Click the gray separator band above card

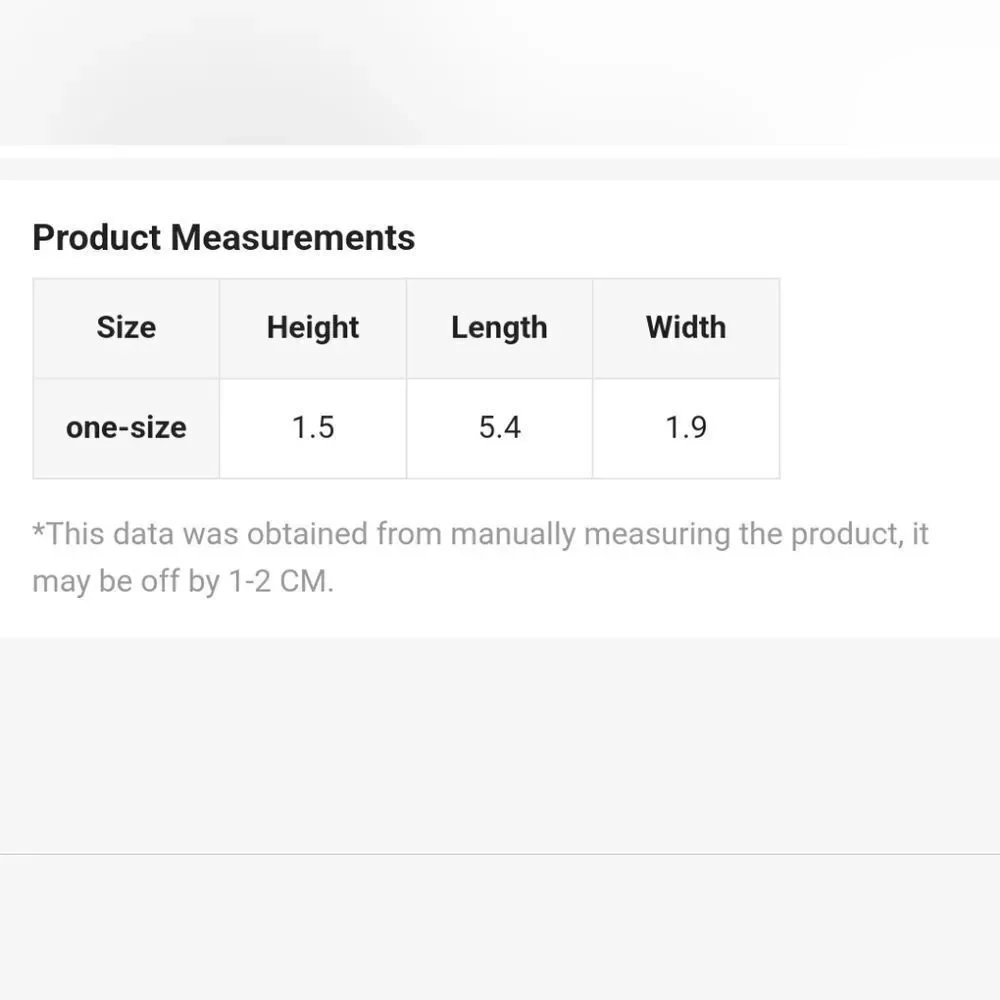(x=500, y=169)
